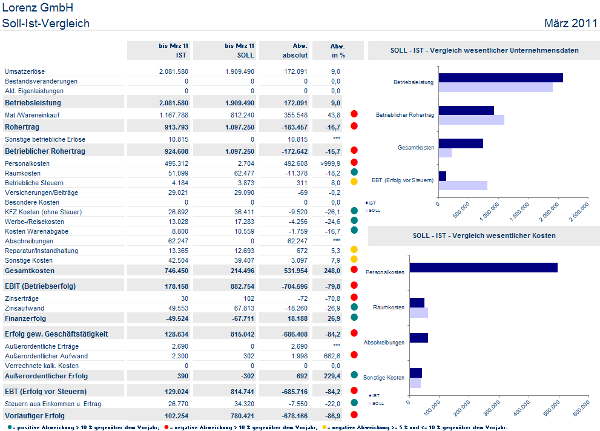Click the 'Abw. in %' column header

(x=338, y=51)
